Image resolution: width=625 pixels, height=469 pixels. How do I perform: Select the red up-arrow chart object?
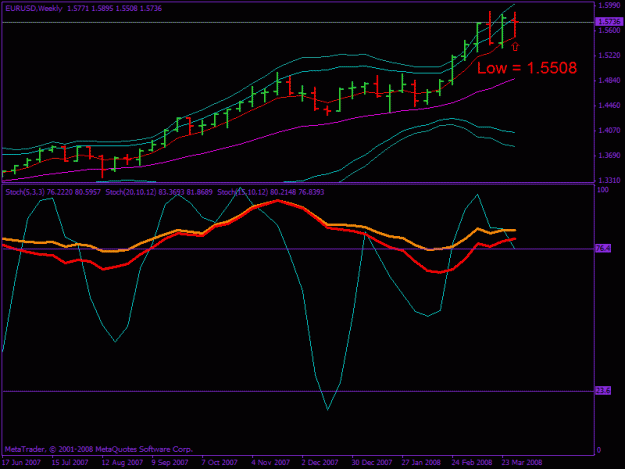[x=515, y=47]
